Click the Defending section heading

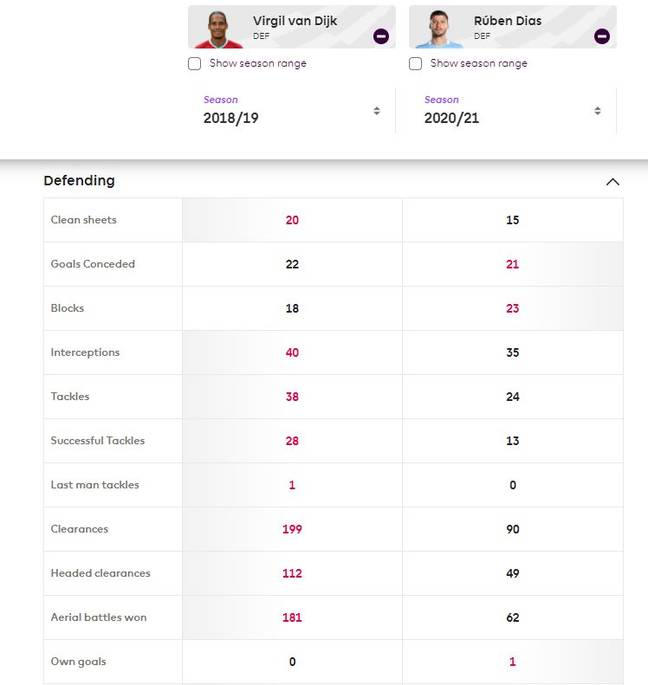tap(79, 181)
